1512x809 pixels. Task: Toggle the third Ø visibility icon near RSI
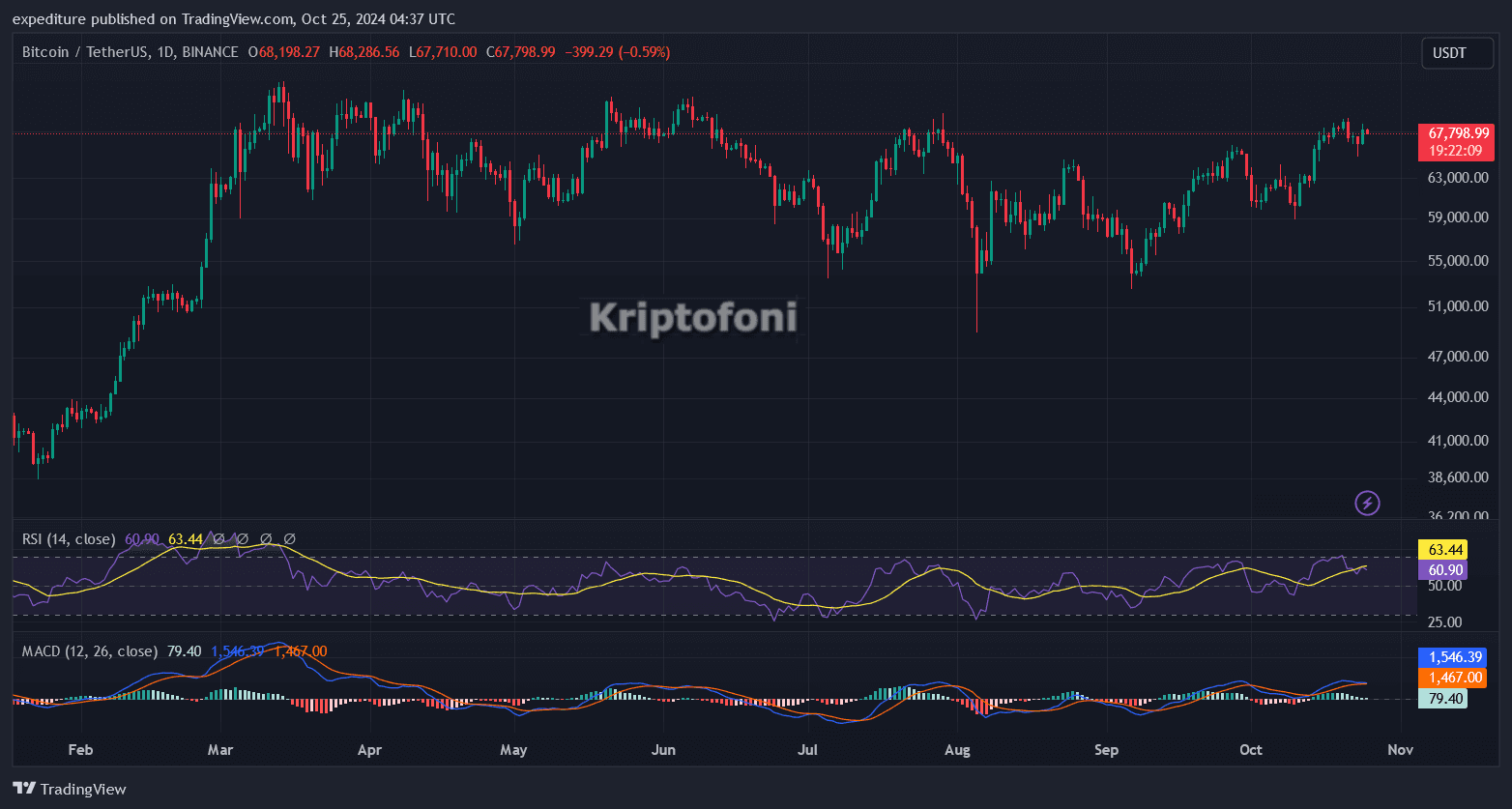266,538
